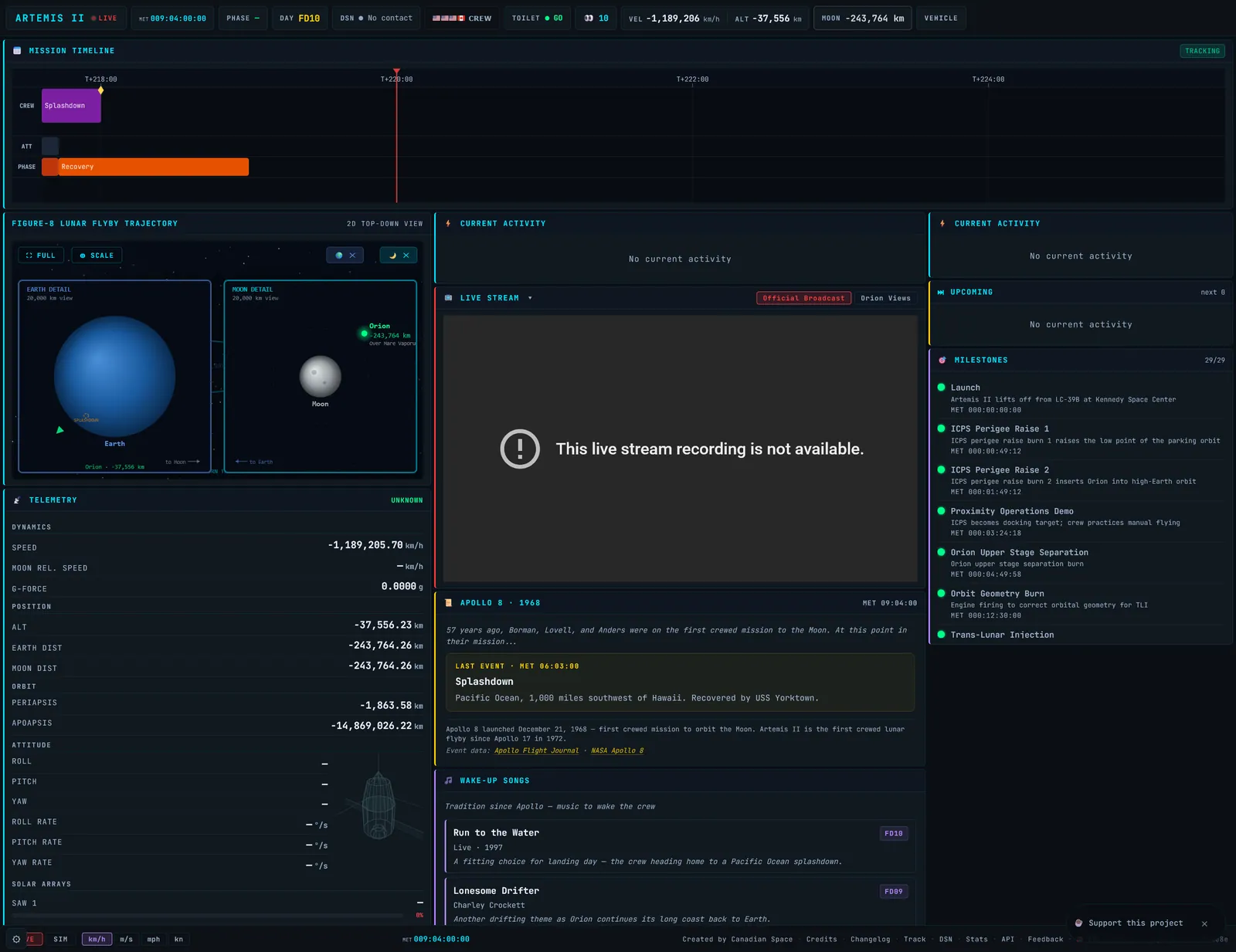Click the lightning icon in right Current Activity

click(x=942, y=223)
